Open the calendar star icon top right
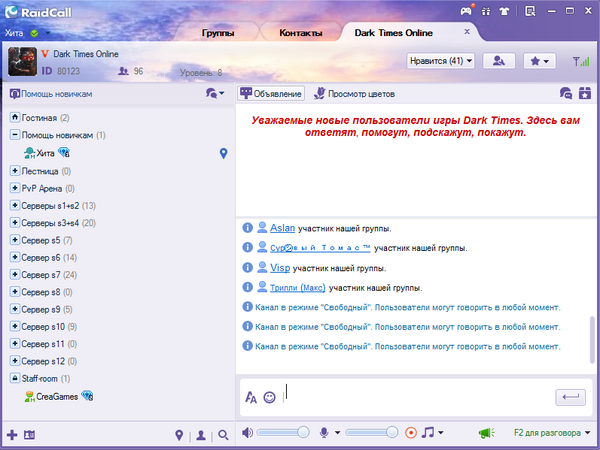Viewport: 600px width, 450px height. click(585, 93)
